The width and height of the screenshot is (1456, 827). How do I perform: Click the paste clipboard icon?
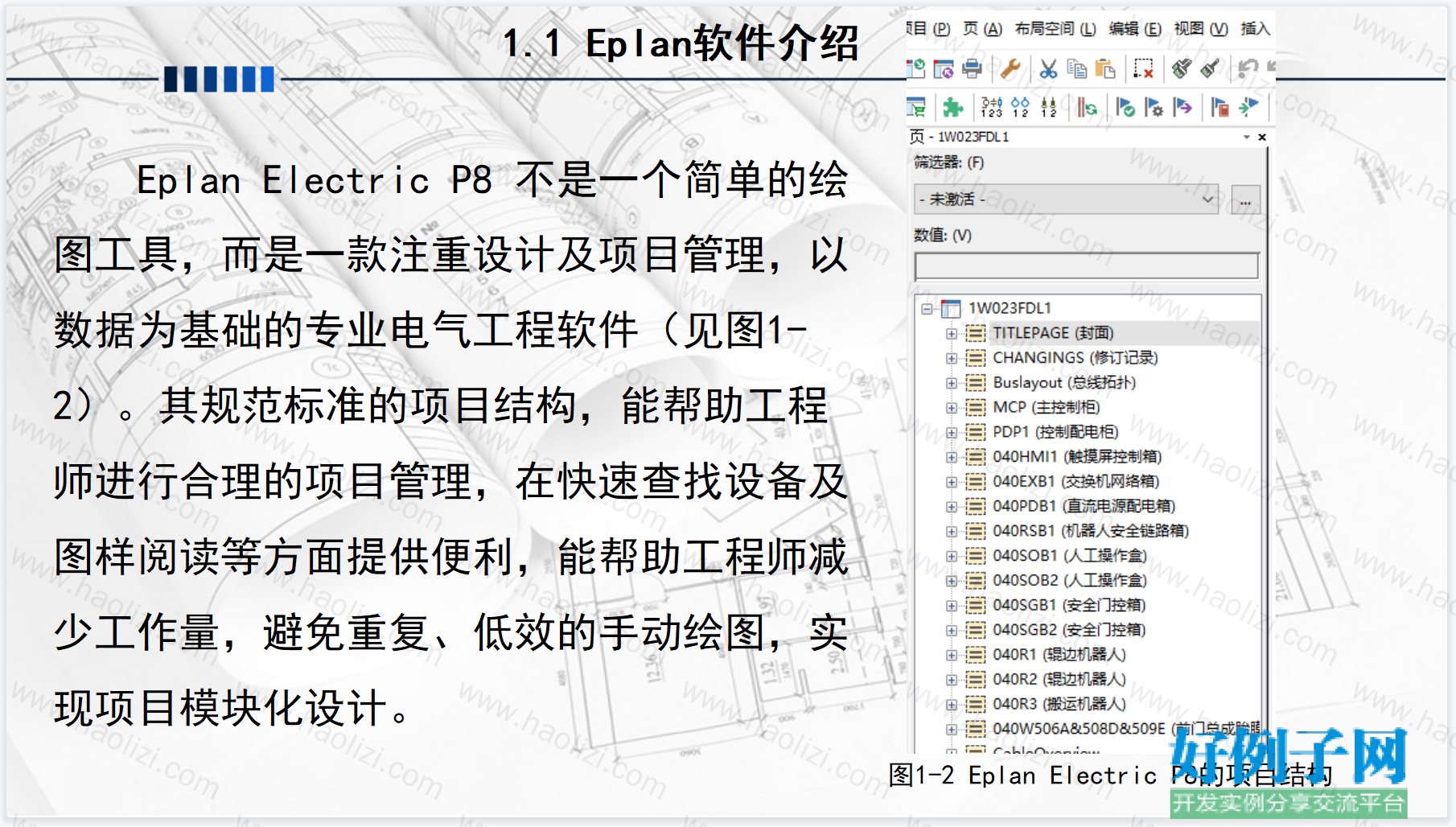[1105, 69]
